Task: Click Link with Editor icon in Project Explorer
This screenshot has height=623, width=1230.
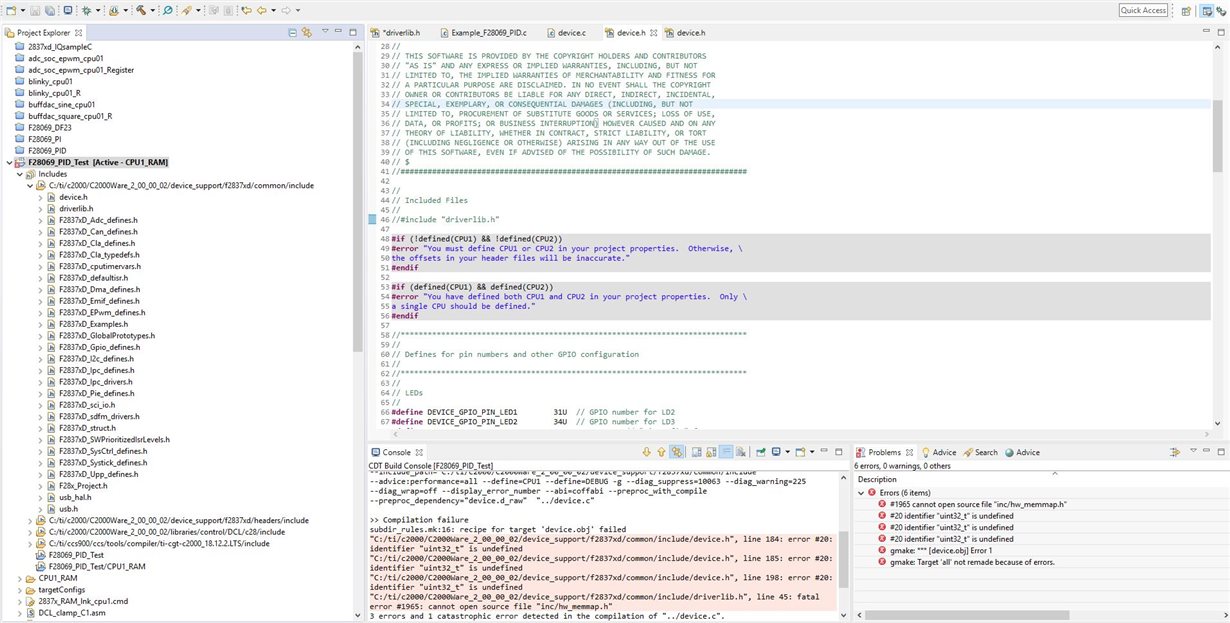Action: tap(307, 32)
